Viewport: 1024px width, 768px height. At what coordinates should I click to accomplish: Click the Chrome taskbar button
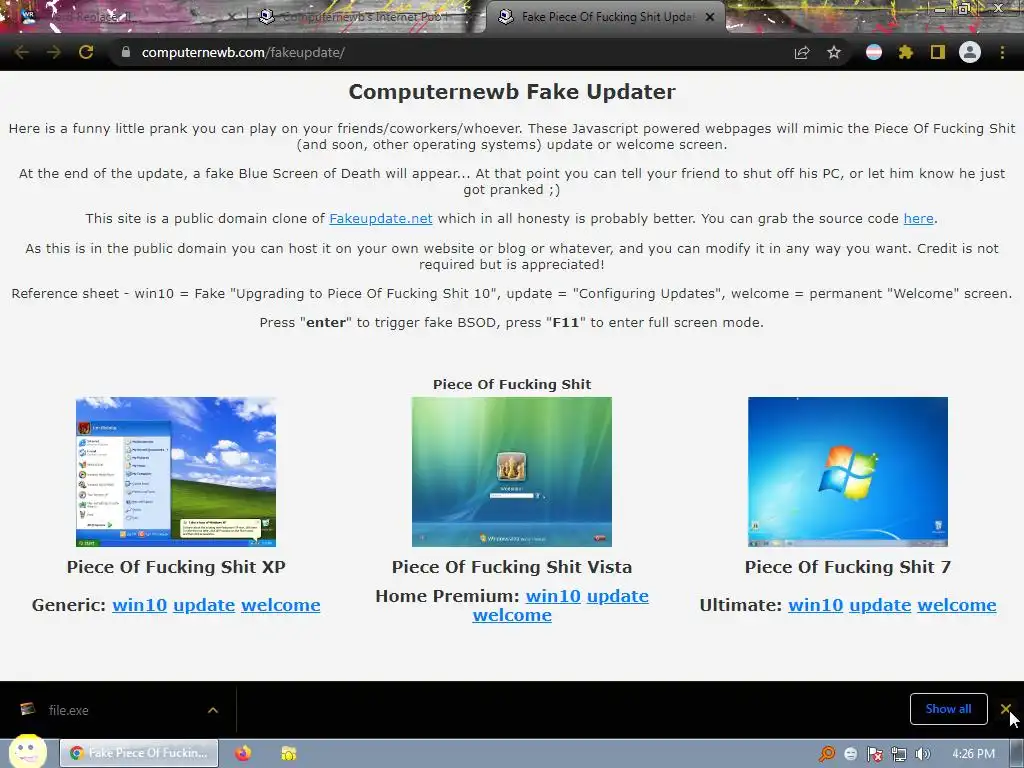139,753
